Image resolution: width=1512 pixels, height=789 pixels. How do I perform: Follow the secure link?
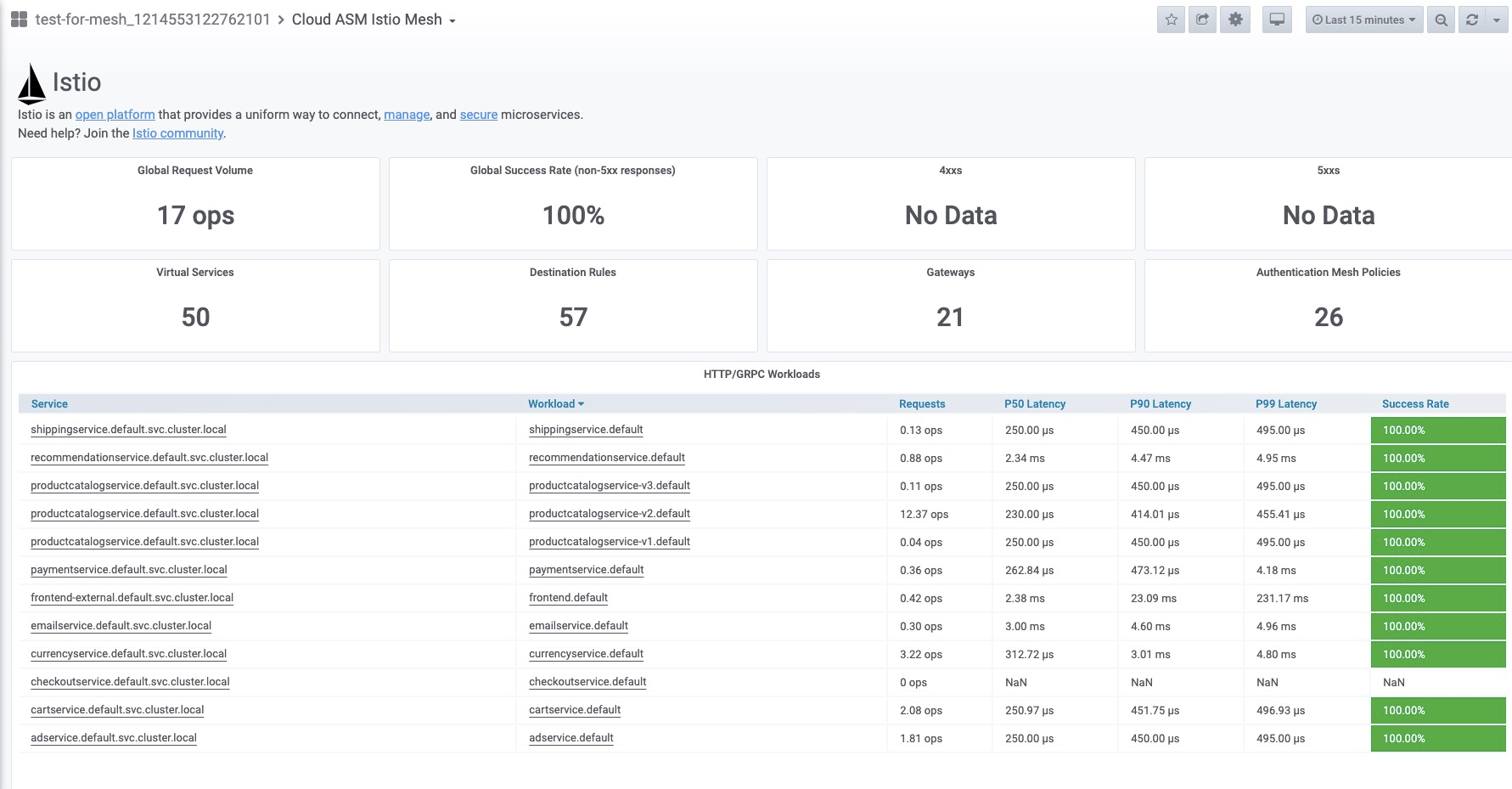479,115
